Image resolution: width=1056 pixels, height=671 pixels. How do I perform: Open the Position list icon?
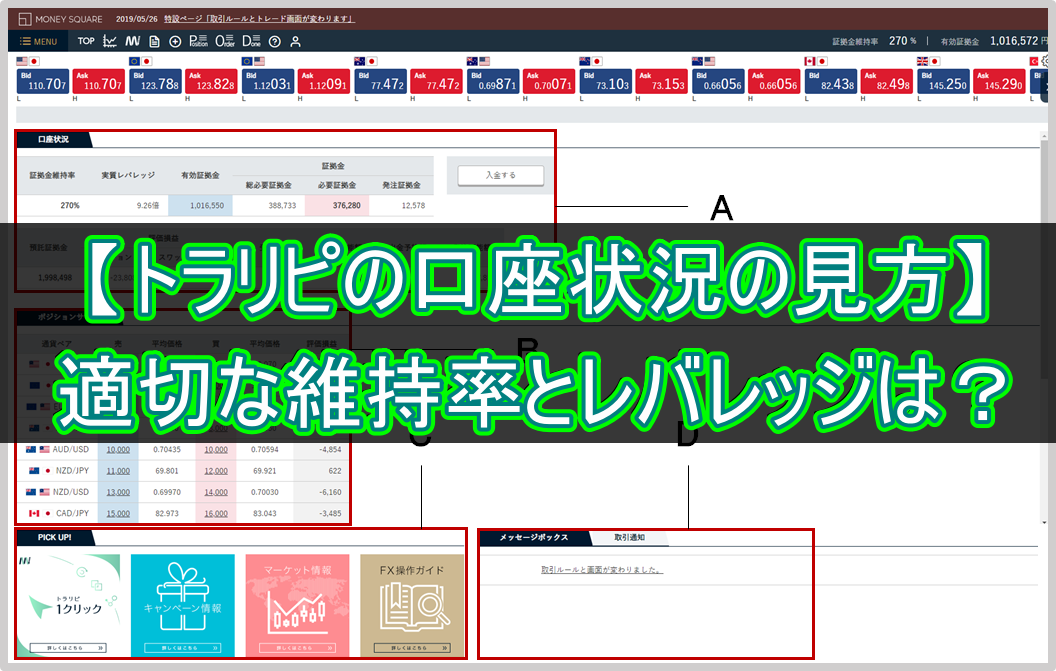[x=199, y=41]
